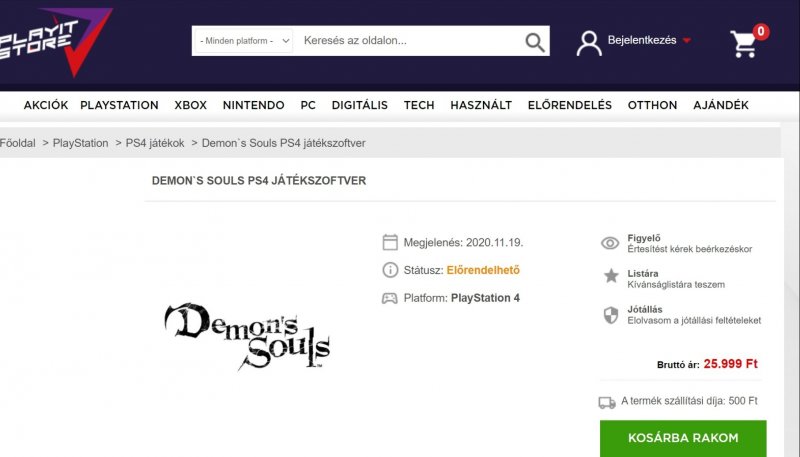800x457 pixels.
Task: Open the shopping cart icon
Action: [x=744, y=44]
